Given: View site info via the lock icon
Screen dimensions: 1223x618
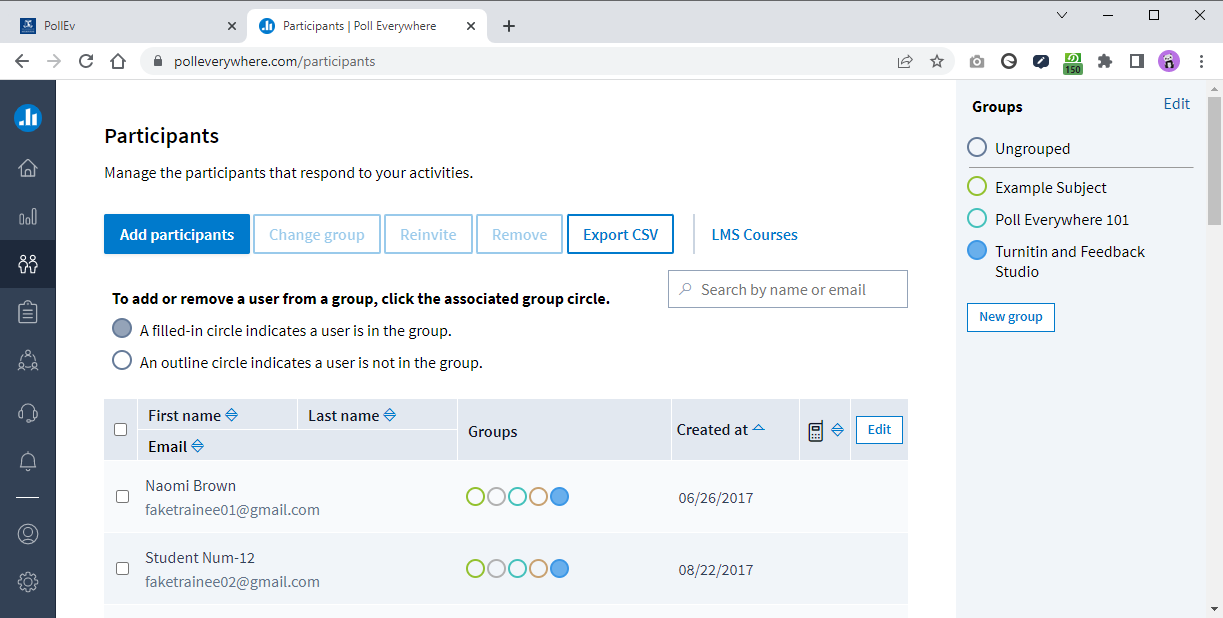Looking at the screenshot, I should [x=157, y=61].
